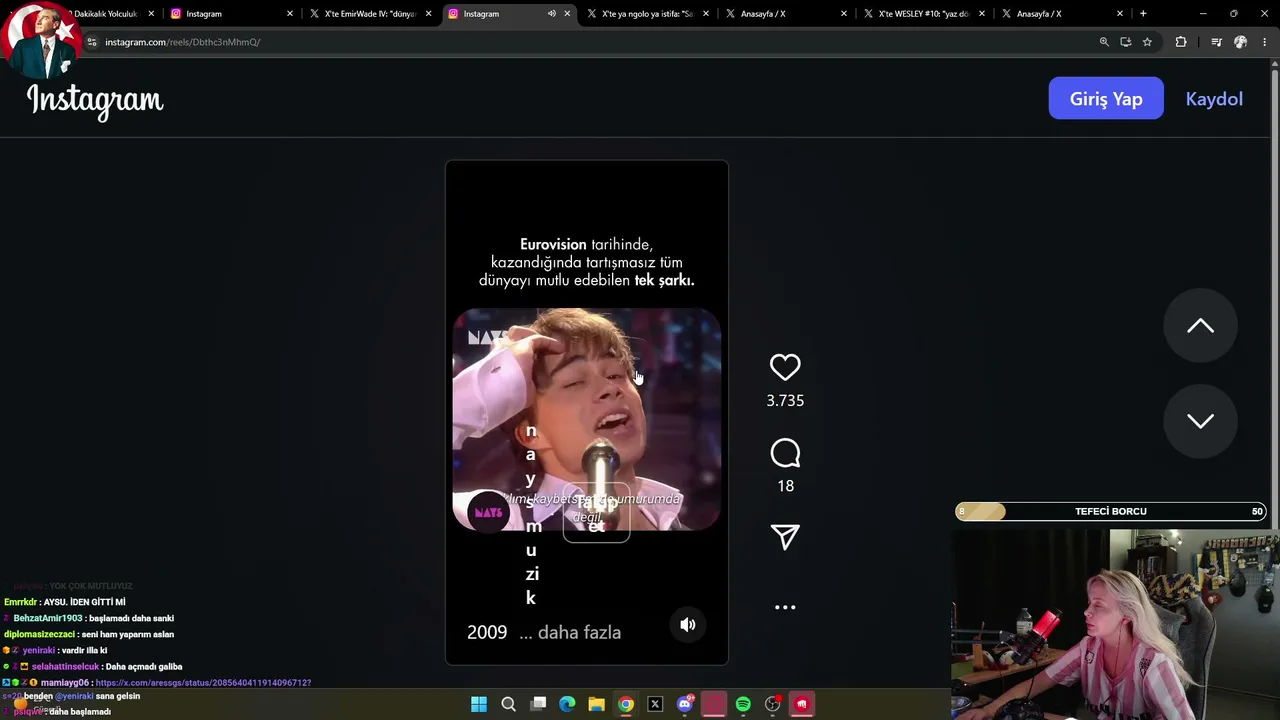Share the reel with the paper plane icon
Image resolution: width=1280 pixels, height=720 pixels.
coord(785,537)
